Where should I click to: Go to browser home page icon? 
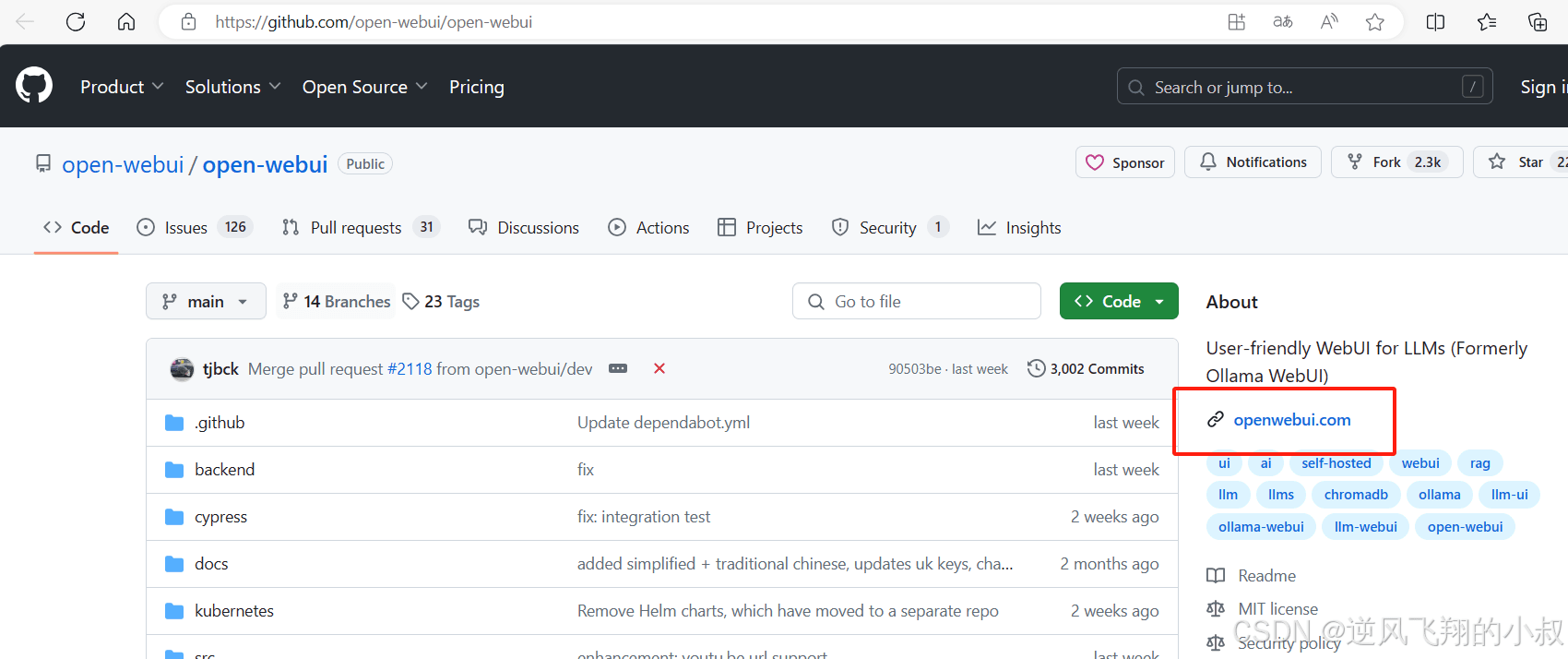(x=126, y=22)
